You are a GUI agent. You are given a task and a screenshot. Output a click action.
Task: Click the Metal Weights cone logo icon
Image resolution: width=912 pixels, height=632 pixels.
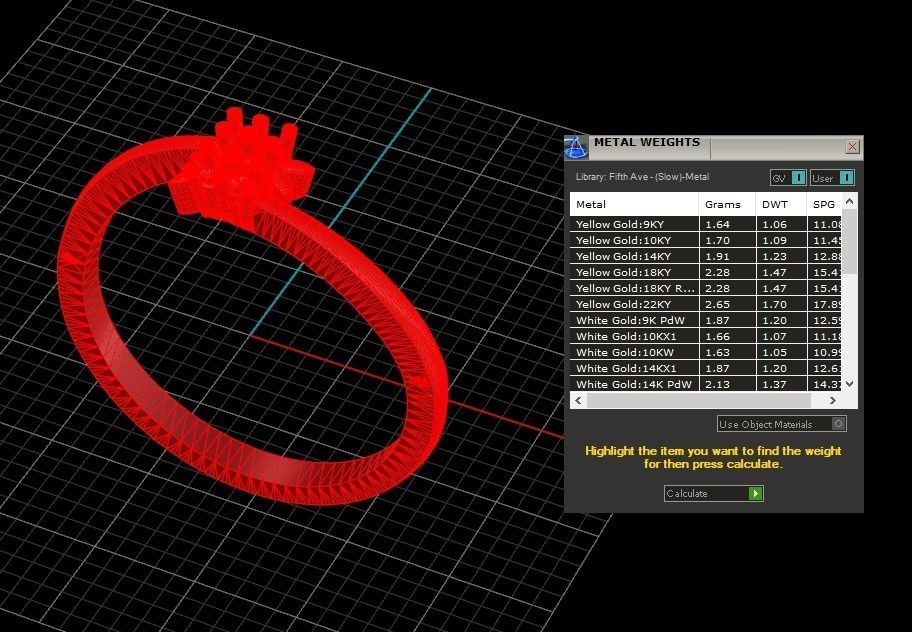tap(576, 148)
